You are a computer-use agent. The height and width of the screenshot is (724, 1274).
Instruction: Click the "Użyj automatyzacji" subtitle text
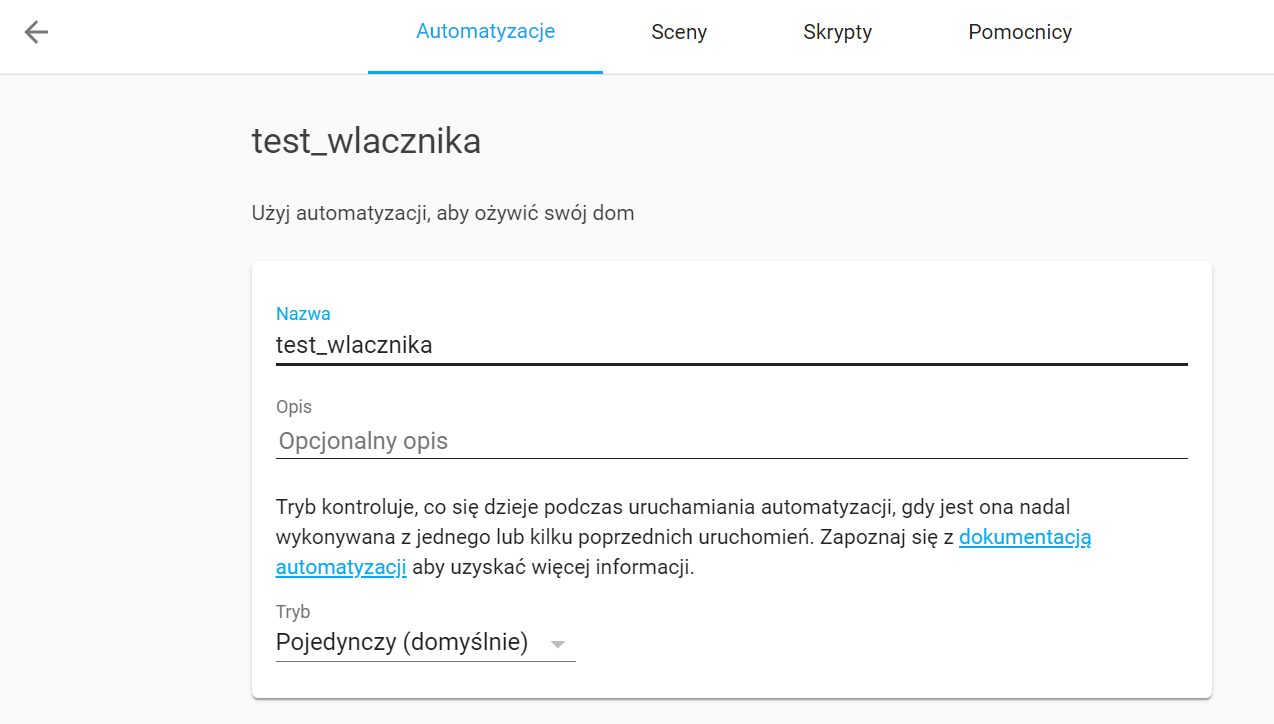pyautogui.click(x=443, y=213)
